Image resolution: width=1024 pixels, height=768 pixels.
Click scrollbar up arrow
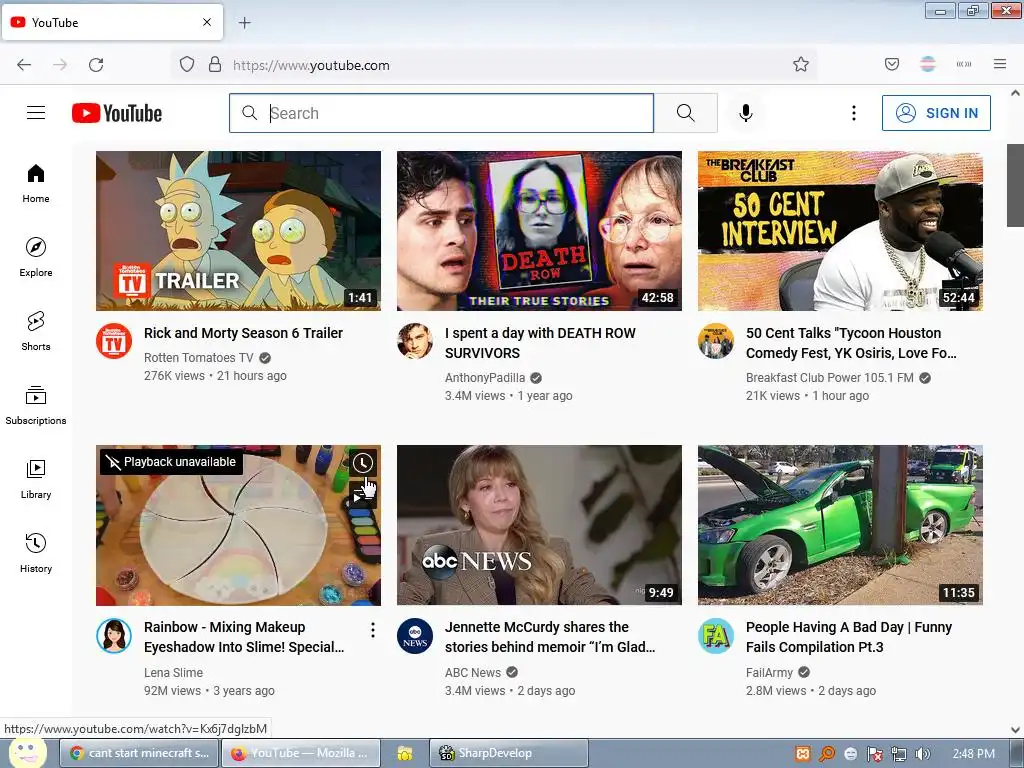coord(1016,93)
